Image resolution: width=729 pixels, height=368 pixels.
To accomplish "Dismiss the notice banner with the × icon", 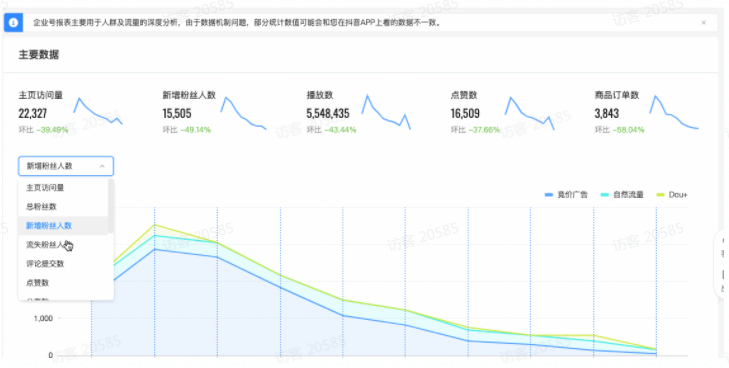I will pyautogui.click(x=703, y=22).
